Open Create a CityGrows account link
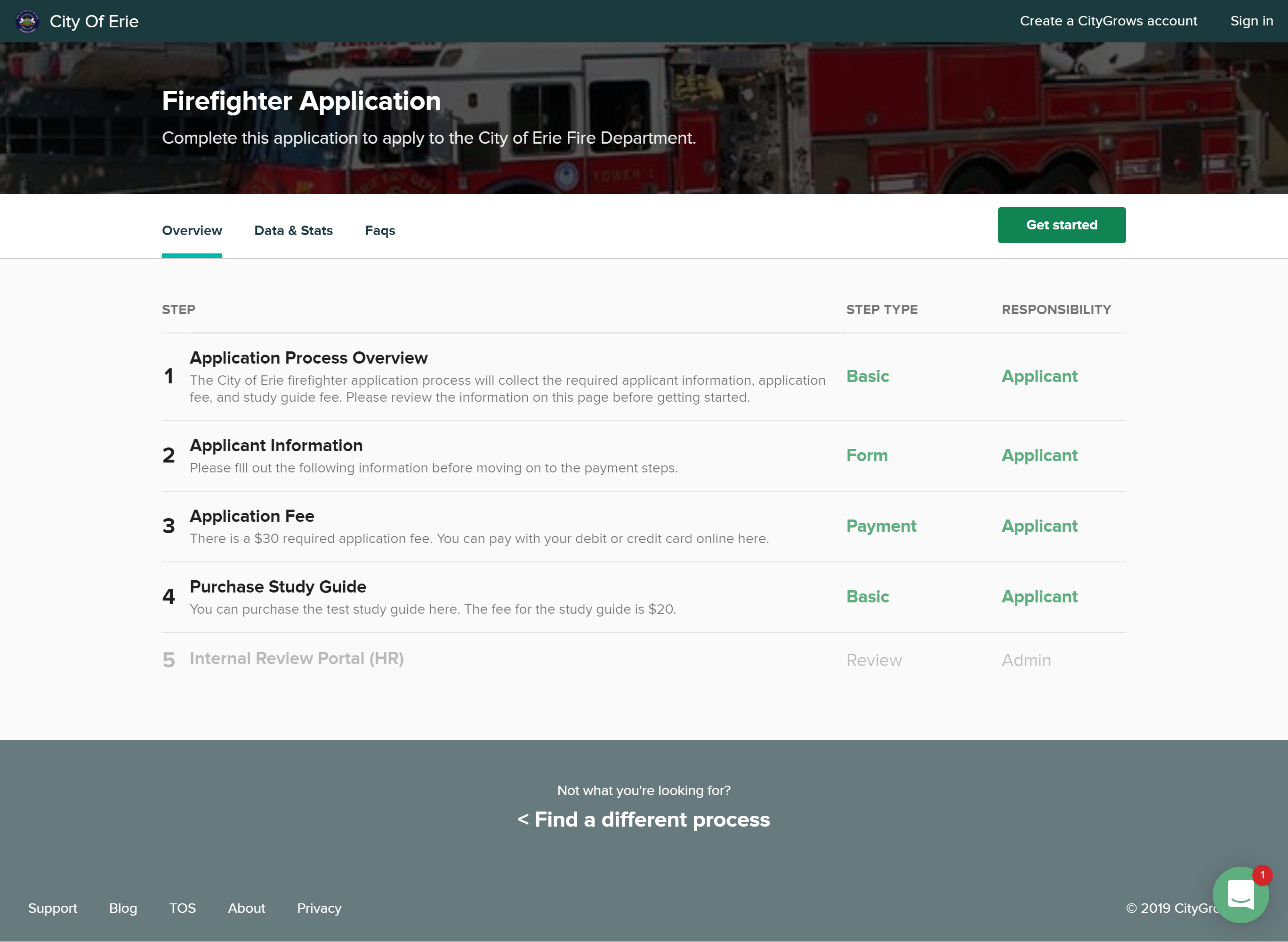Viewport: 1288px width, 942px height. 1108,21
